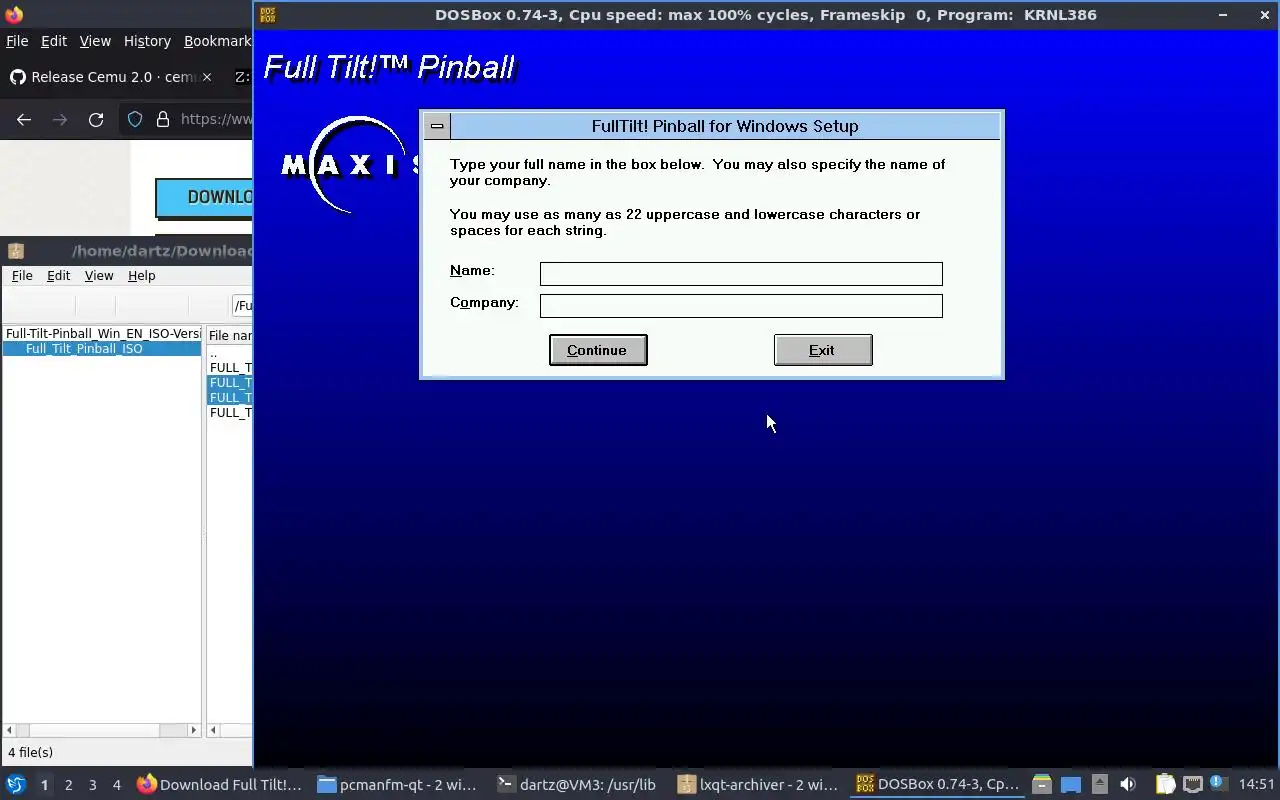1280x800 pixels.
Task: Close the DOSBox window
Action: click(x=1264, y=15)
